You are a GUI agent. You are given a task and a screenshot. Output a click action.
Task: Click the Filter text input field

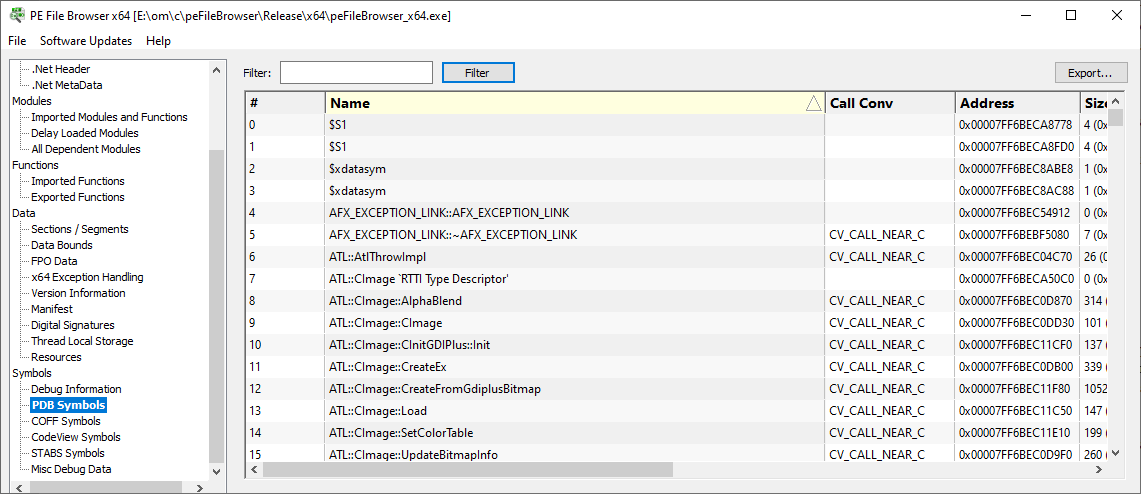pos(357,73)
